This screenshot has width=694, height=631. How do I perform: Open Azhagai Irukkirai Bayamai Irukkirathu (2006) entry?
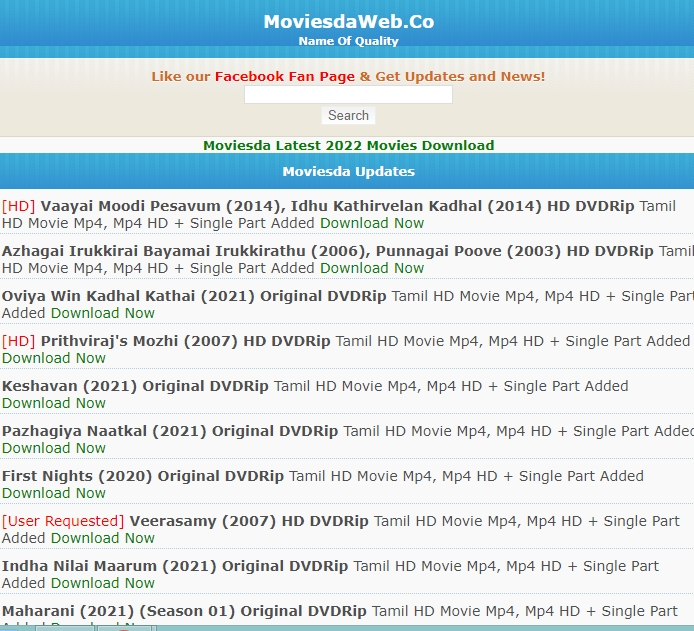[x=328, y=251]
